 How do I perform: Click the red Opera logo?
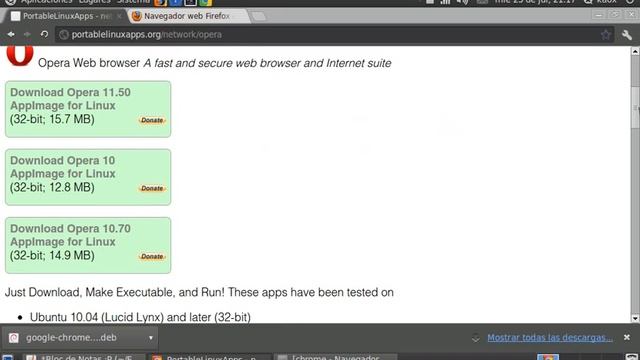[x=20, y=56]
